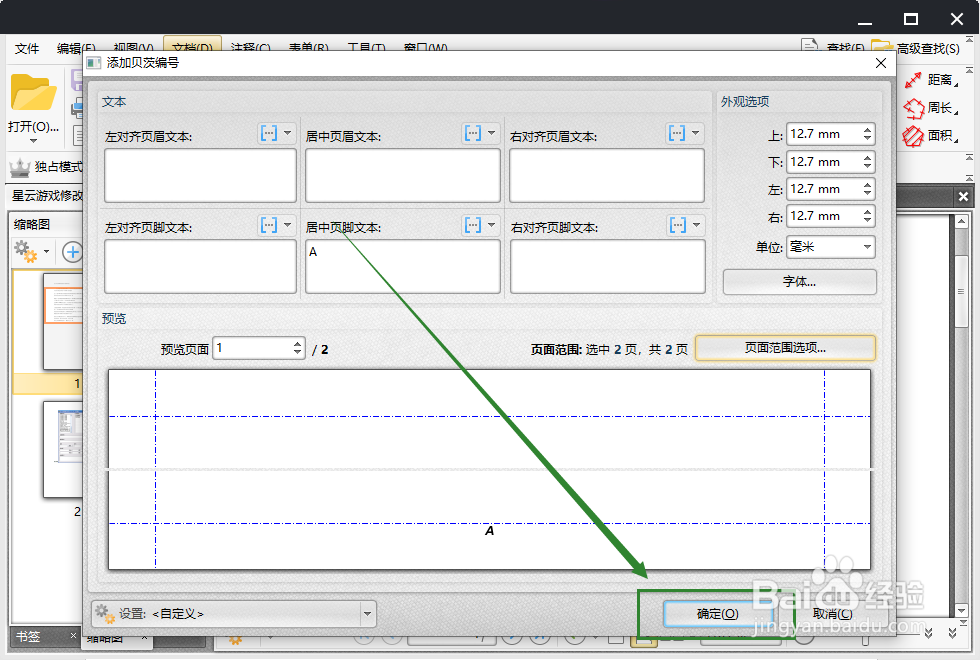The width and height of the screenshot is (980, 660).
Task: Open 高级查找(S) advanced search
Action: [x=916, y=48]
